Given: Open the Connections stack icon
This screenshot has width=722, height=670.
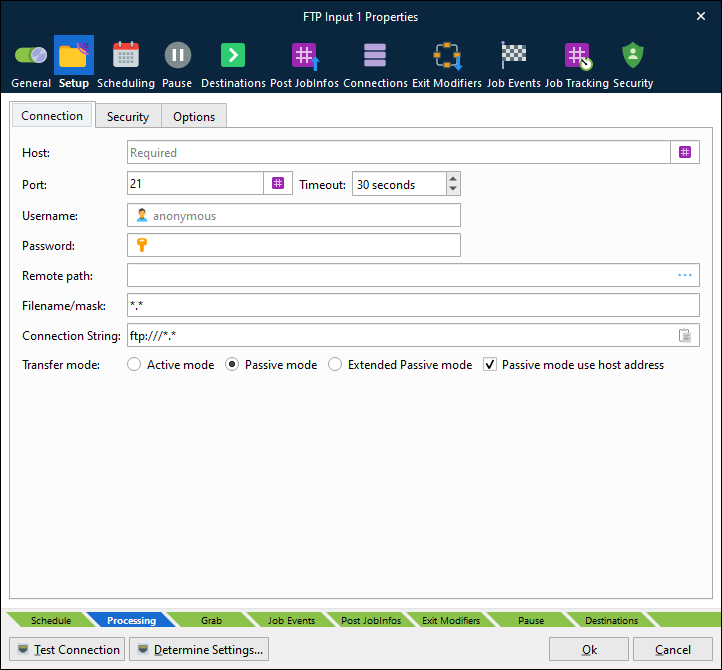Looking at the screenshot, I should tap(375, 55).
